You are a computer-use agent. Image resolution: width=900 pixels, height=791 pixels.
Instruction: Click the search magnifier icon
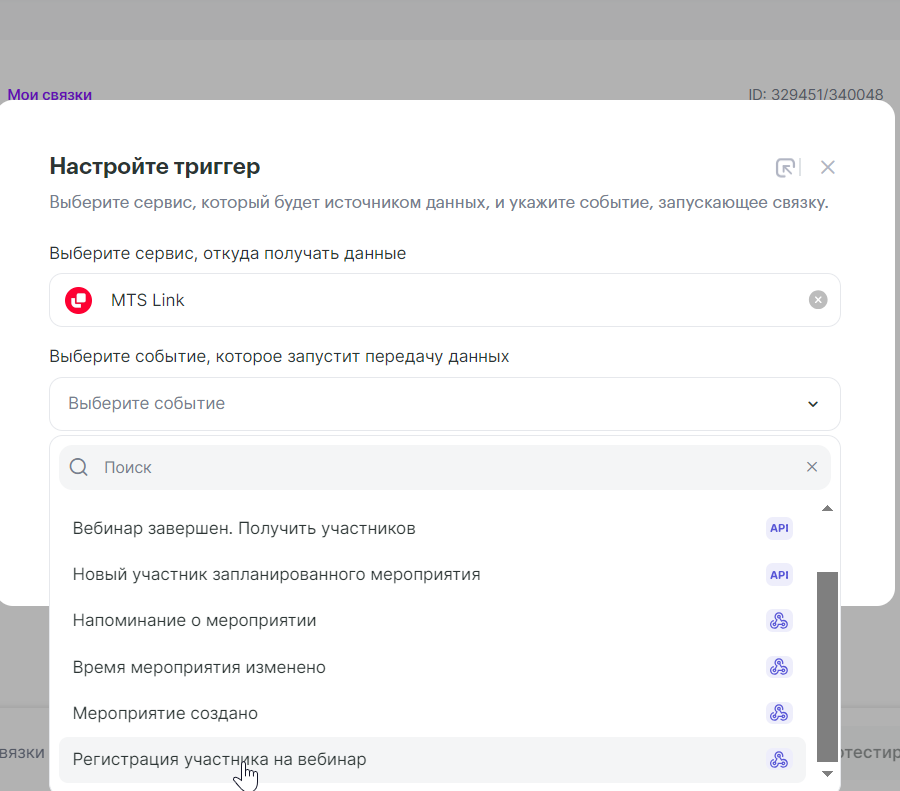pos(79,467)
